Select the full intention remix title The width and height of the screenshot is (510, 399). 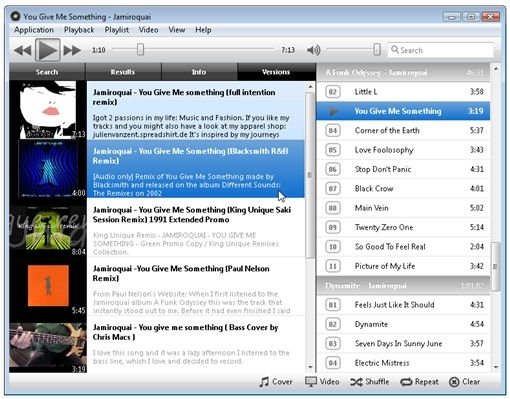point(184,97)
